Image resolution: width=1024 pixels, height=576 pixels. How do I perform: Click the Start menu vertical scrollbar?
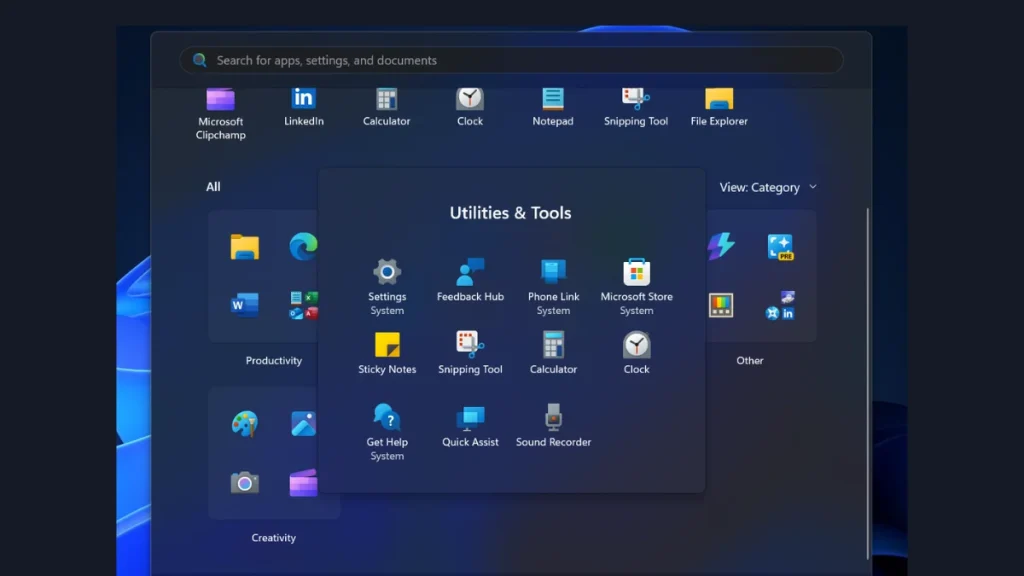[867, 384]
